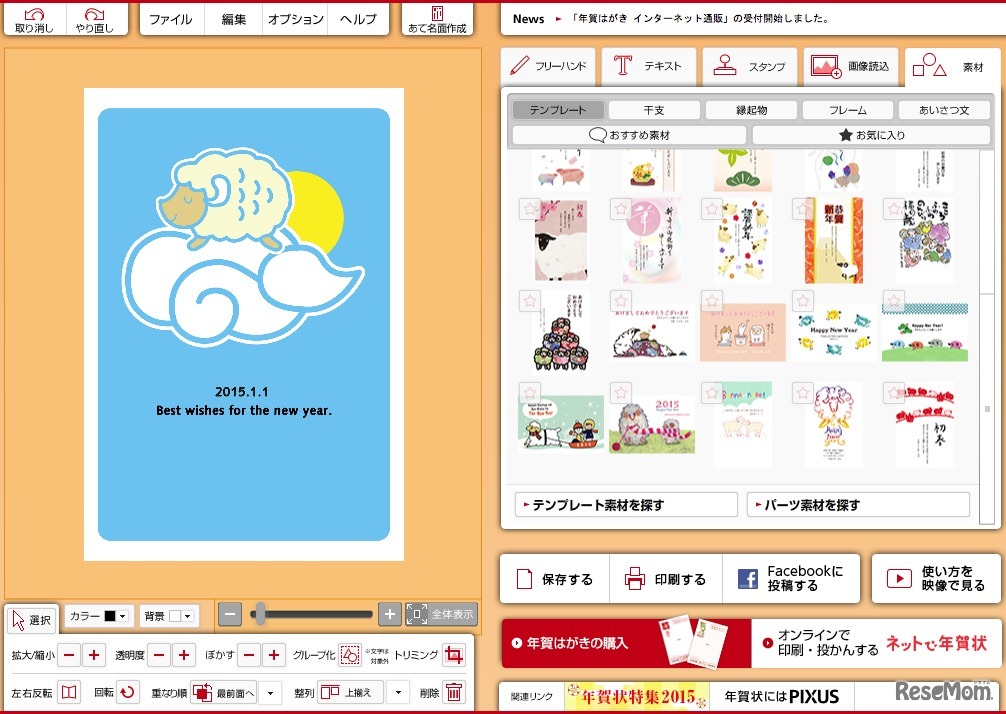Click the fit-all view (全体表示) button
The height and width of the screenshot is (714, 1006).
pyautogui.click(x=441, y=614)
